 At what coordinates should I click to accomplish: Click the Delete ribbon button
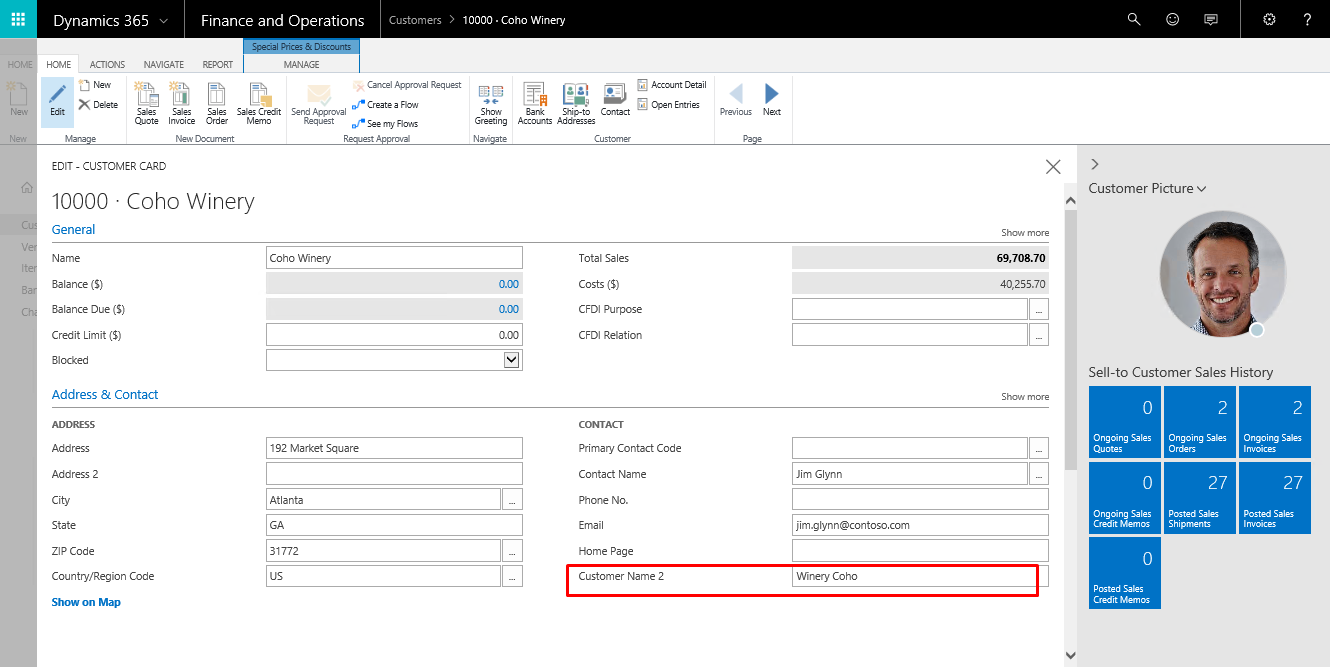click(x=98, y=104)
